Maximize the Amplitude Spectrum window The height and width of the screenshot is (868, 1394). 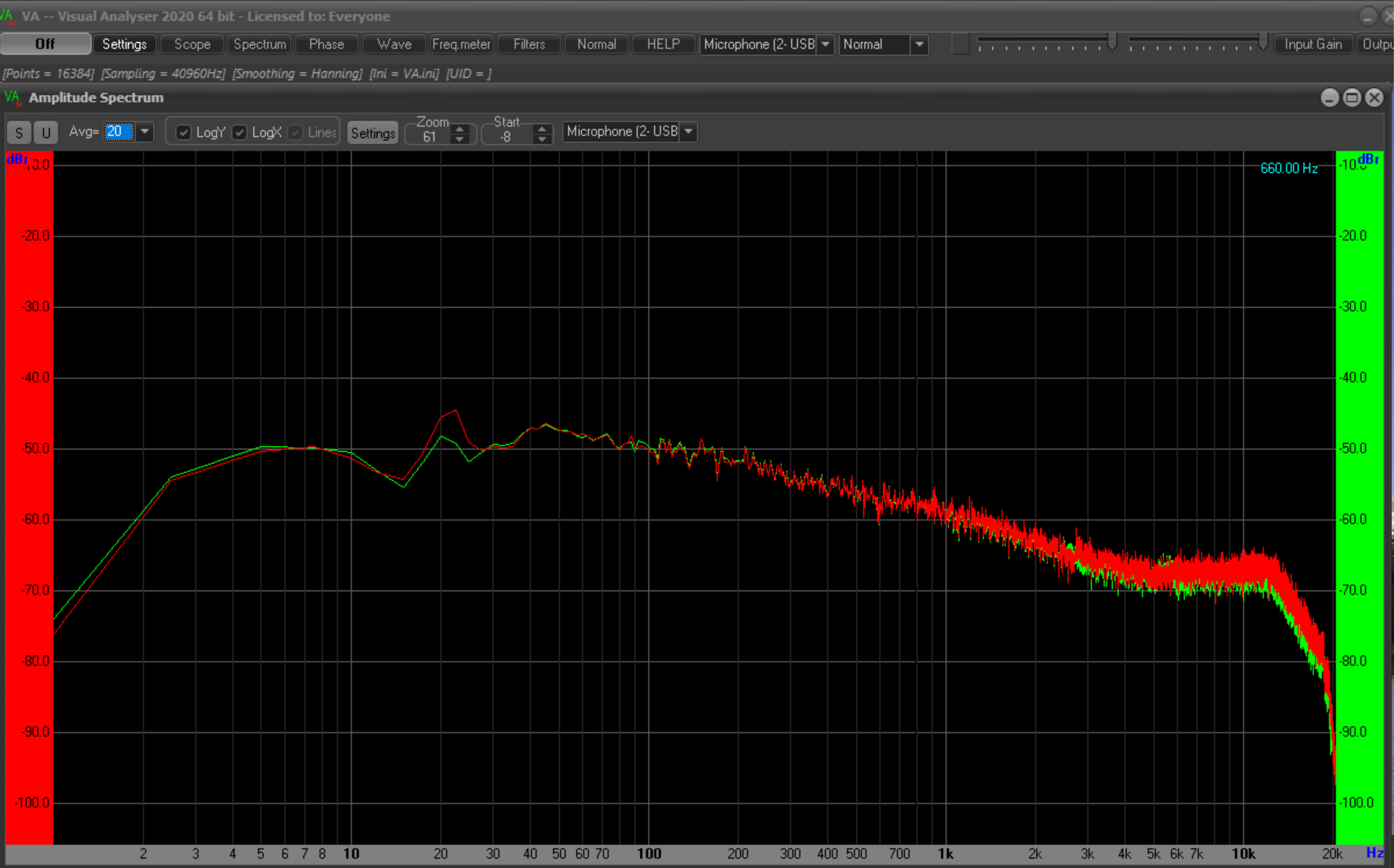point(1352,98)
